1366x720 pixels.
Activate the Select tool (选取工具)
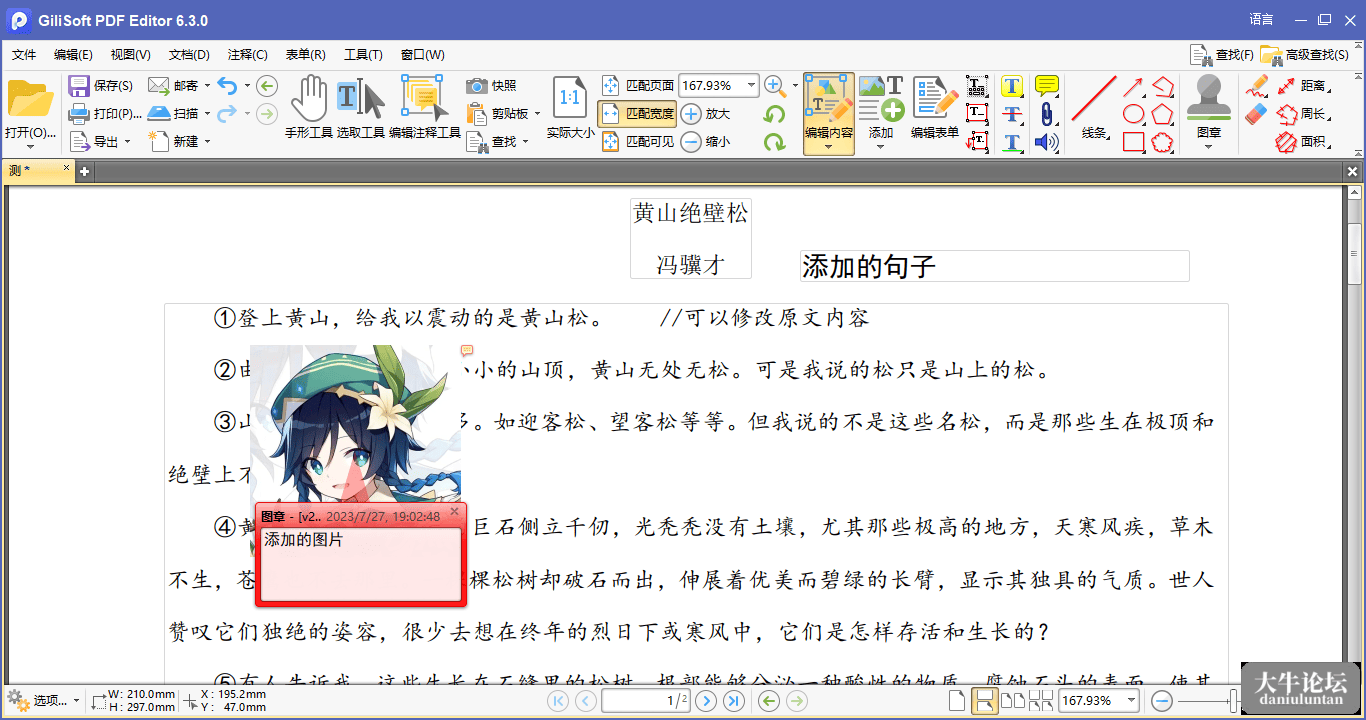coord(360,107)
